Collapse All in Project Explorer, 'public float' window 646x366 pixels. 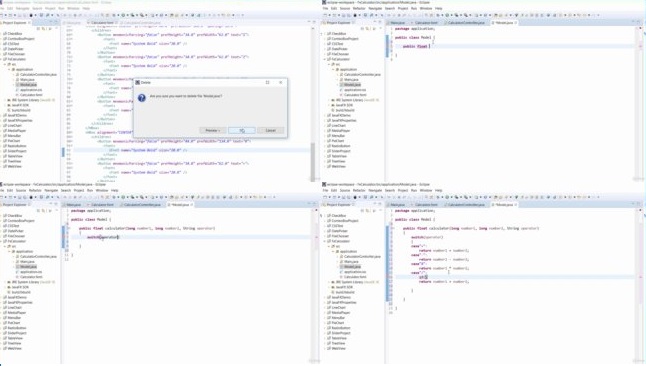(x=362, y=28)
